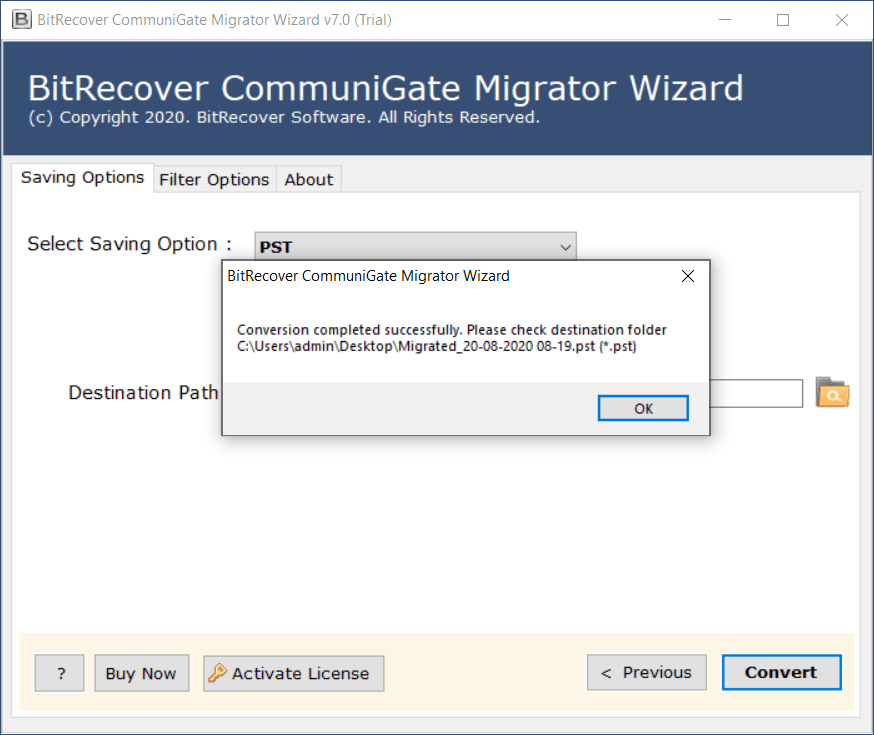
Task: Start conversion with Convert button
Action: coord(781,673)
